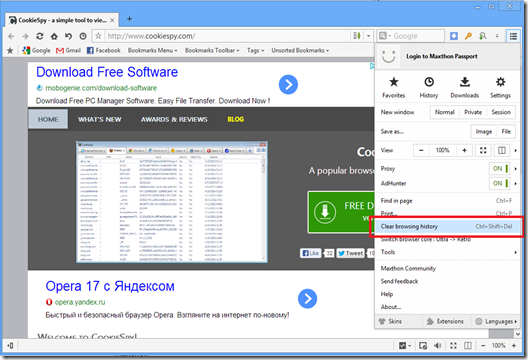The height and width of the screenshot is (360, 528).
Task: Zoom out using status bar minus
Action: [483, 346]
